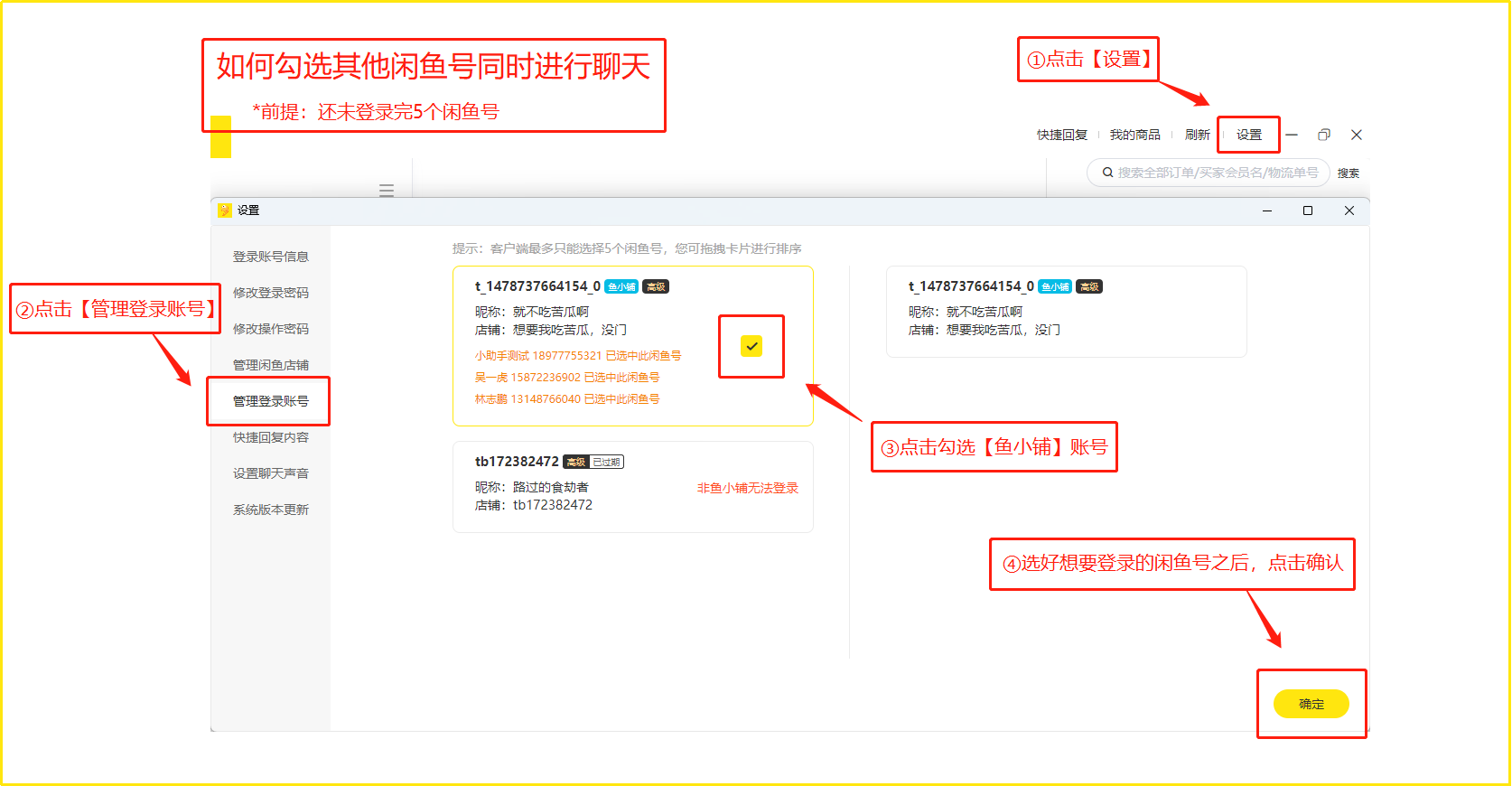Click the 鱼小铺 badge on first account card
This screenshot has width=1512, height=786.
(x=621, y=287)
